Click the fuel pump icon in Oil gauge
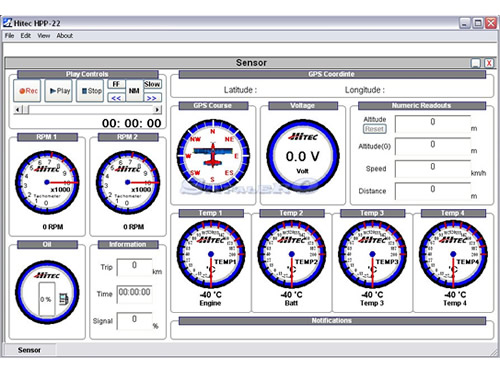Screen dimensions: 500x373 (64, 299)
